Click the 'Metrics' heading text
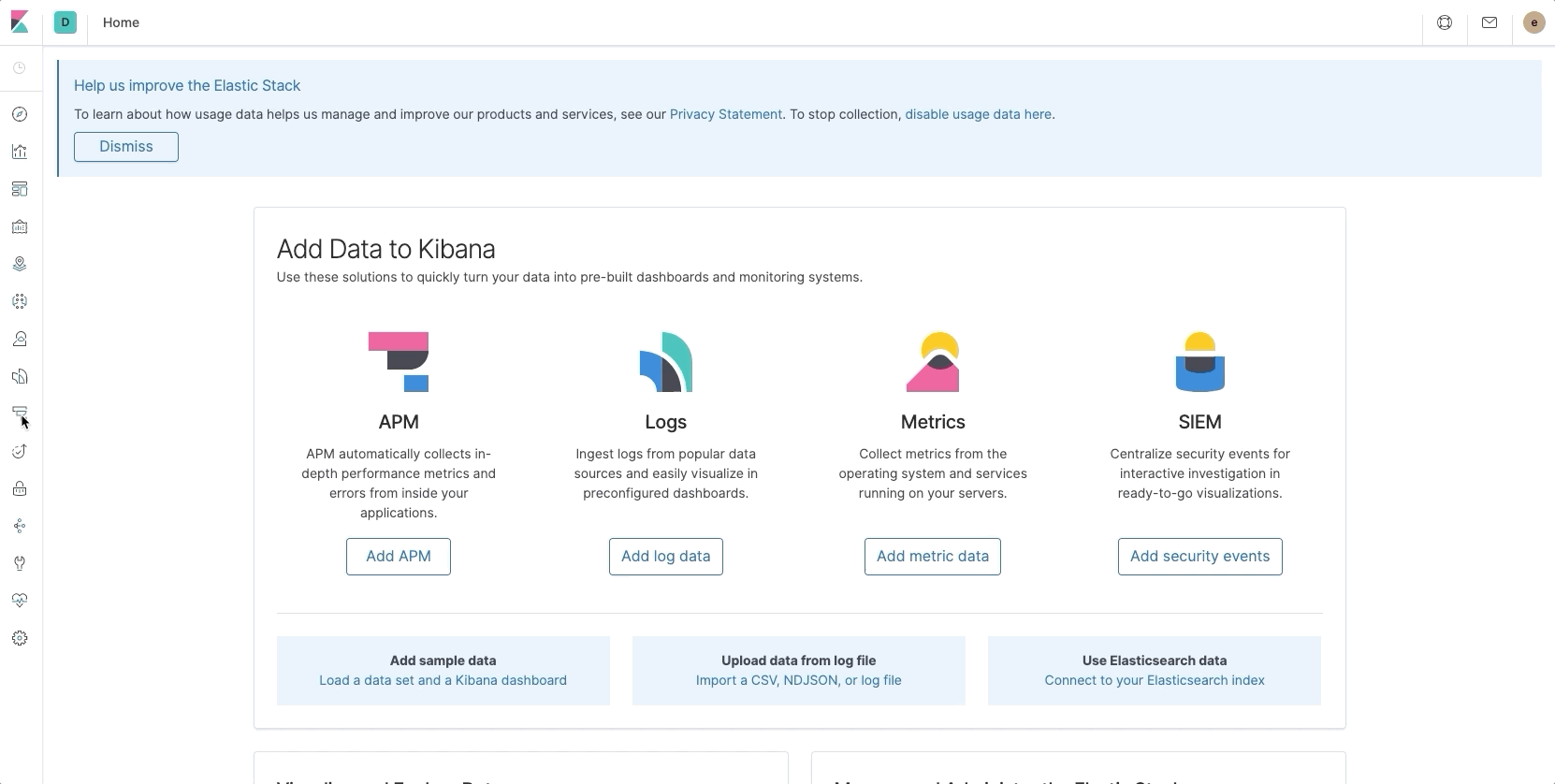The width and height of the screenshot is (1555, 784). click(x=933, y=422)
